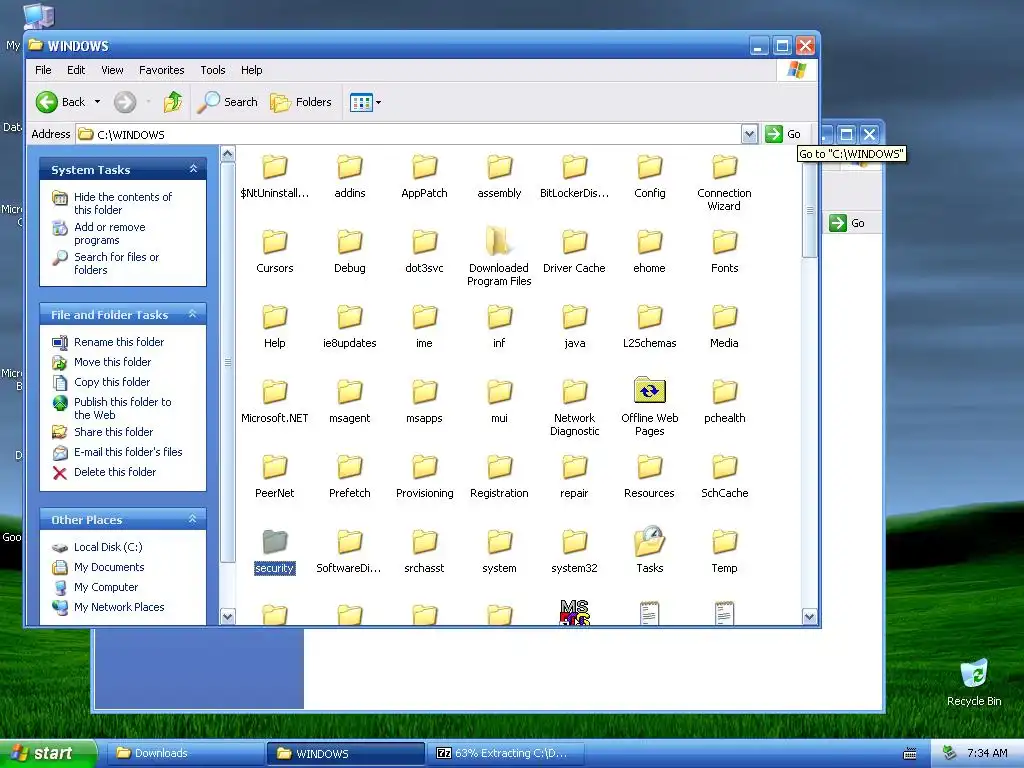Switch to 7-Zip 63% Extracting taskbar button
Screen dimensions: 1024x768
[505, 753]
